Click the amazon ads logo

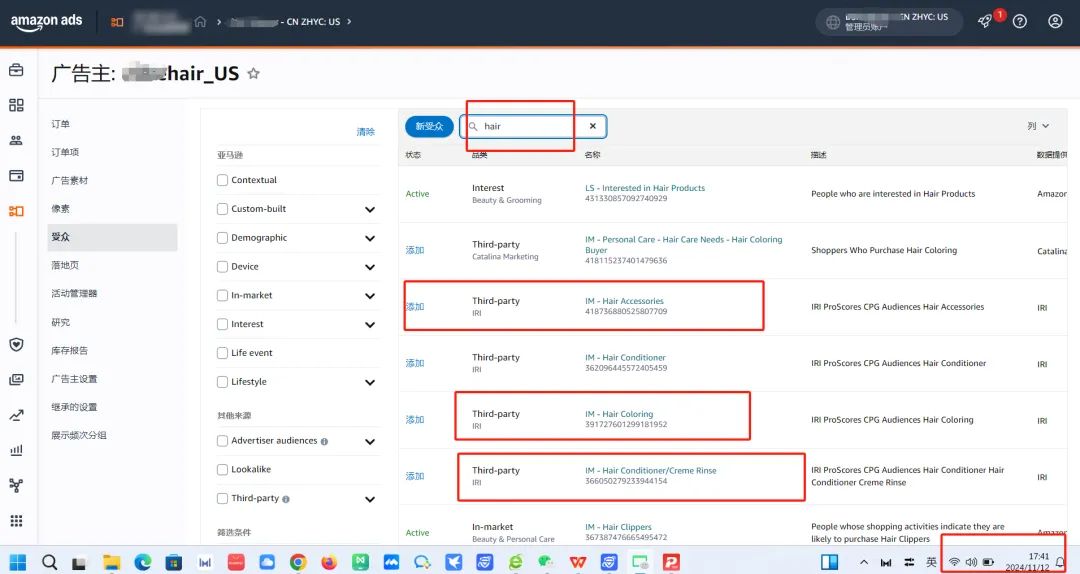(46, 21)
